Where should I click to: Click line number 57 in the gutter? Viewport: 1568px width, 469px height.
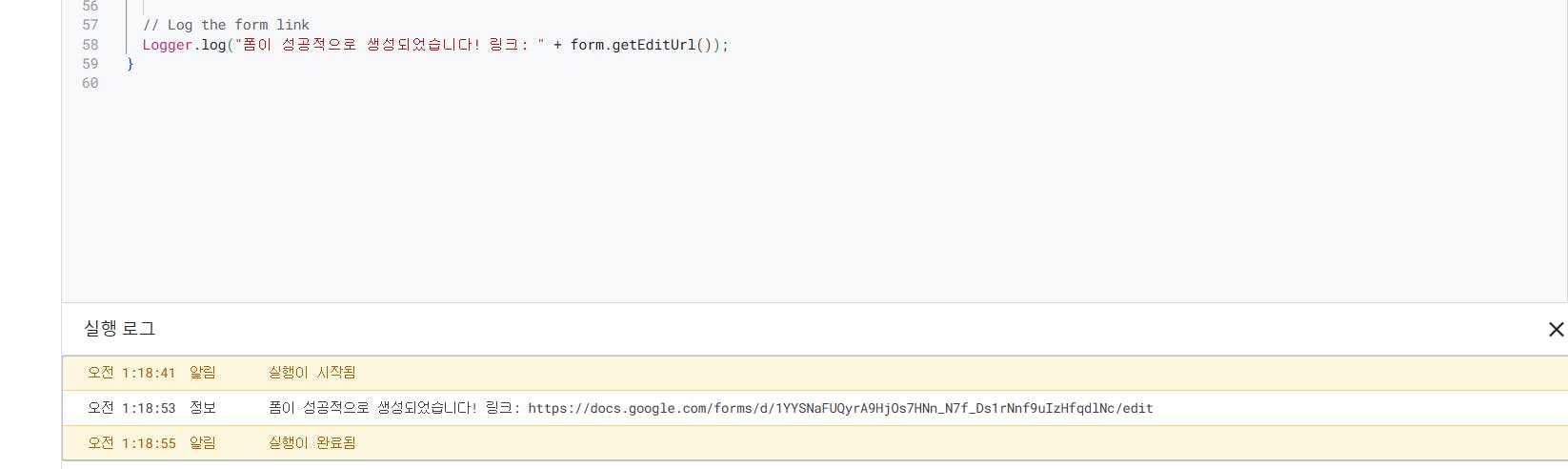coord(90,25)
